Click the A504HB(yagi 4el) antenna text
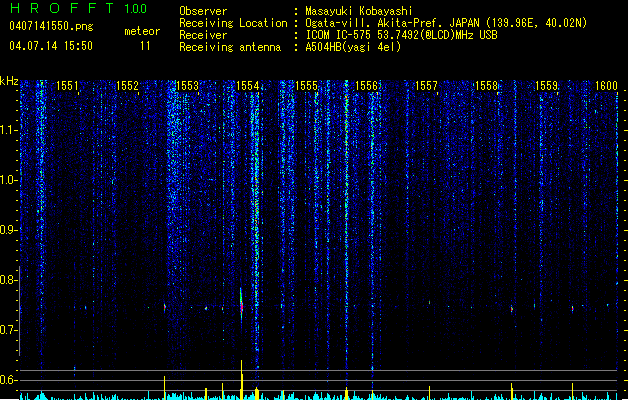Viewport: 629px width, 400px height. [x=353, y=47]
